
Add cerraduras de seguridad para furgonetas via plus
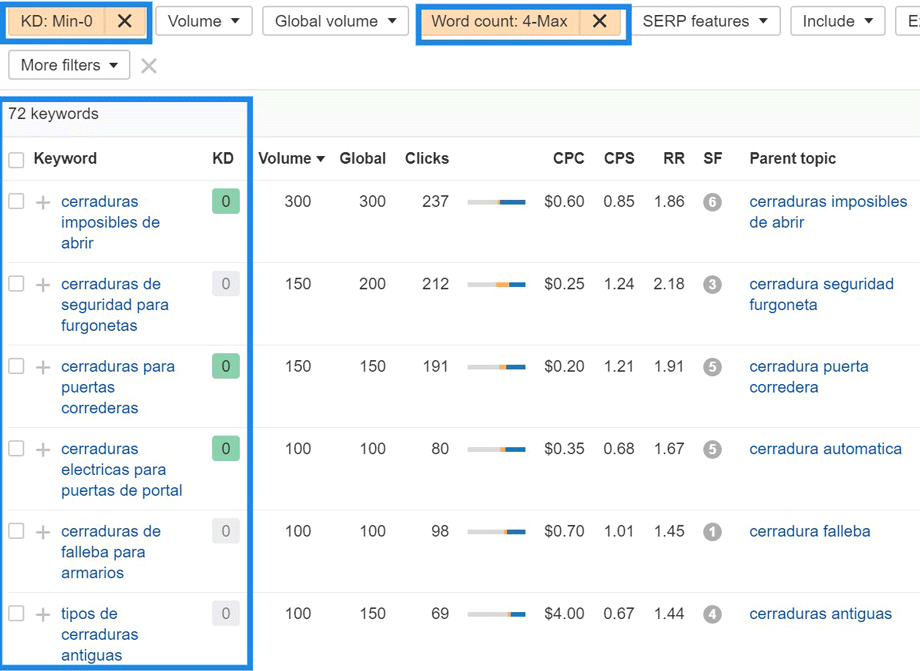click(x=43, y=285)
